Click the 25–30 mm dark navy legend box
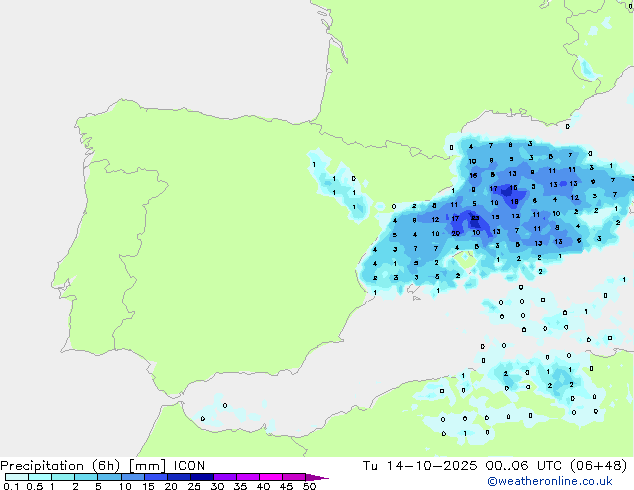The height and width of the screenshot is (490, 634). tap(201, 477)
